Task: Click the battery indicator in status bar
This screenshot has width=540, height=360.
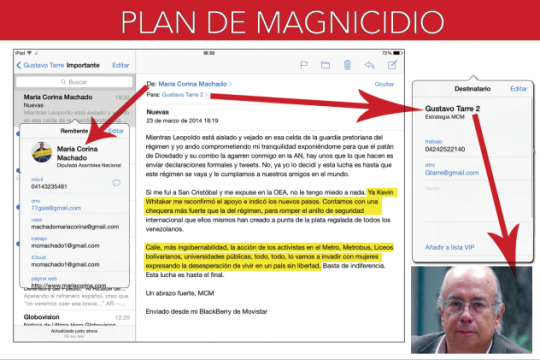Action: (398, 53)
